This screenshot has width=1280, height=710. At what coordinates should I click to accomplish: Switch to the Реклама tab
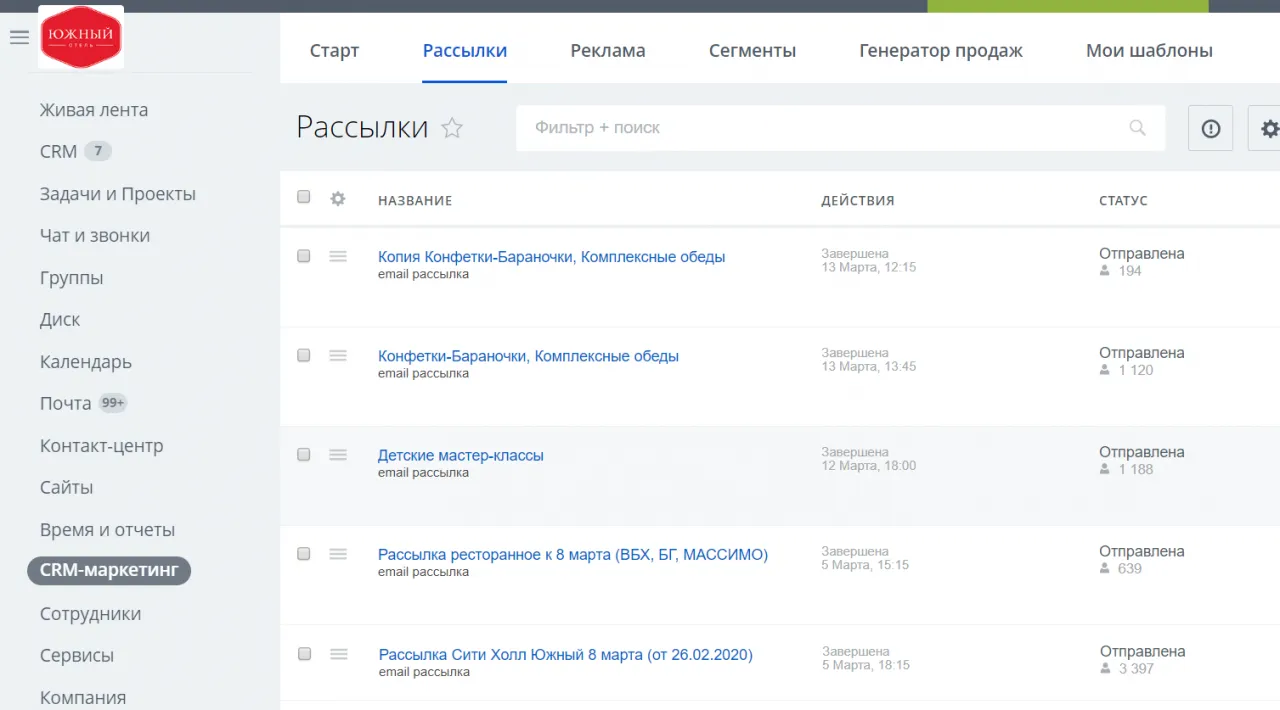coord(607,49)
